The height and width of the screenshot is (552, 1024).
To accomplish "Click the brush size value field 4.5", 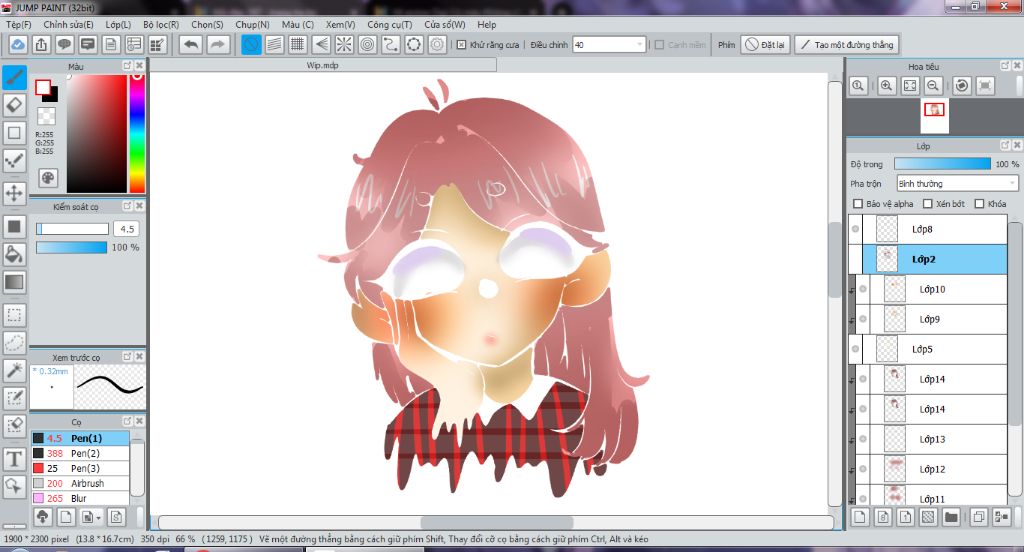I will point(127,229).
